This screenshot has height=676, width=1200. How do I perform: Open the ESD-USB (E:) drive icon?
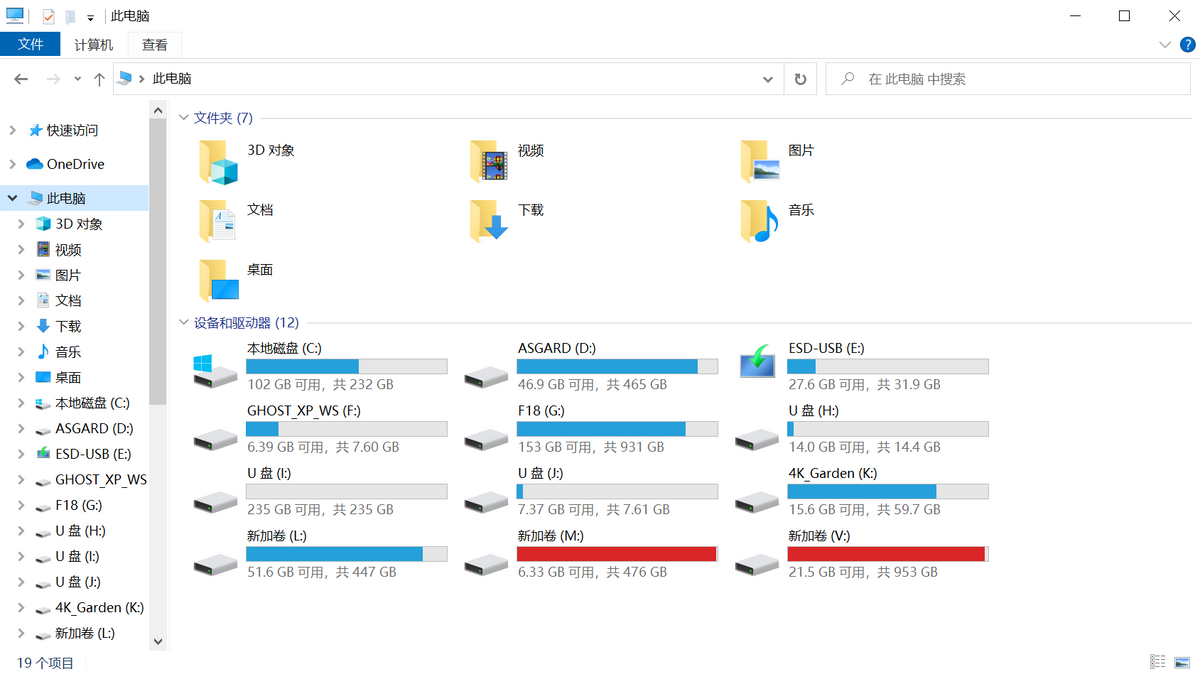757,364
